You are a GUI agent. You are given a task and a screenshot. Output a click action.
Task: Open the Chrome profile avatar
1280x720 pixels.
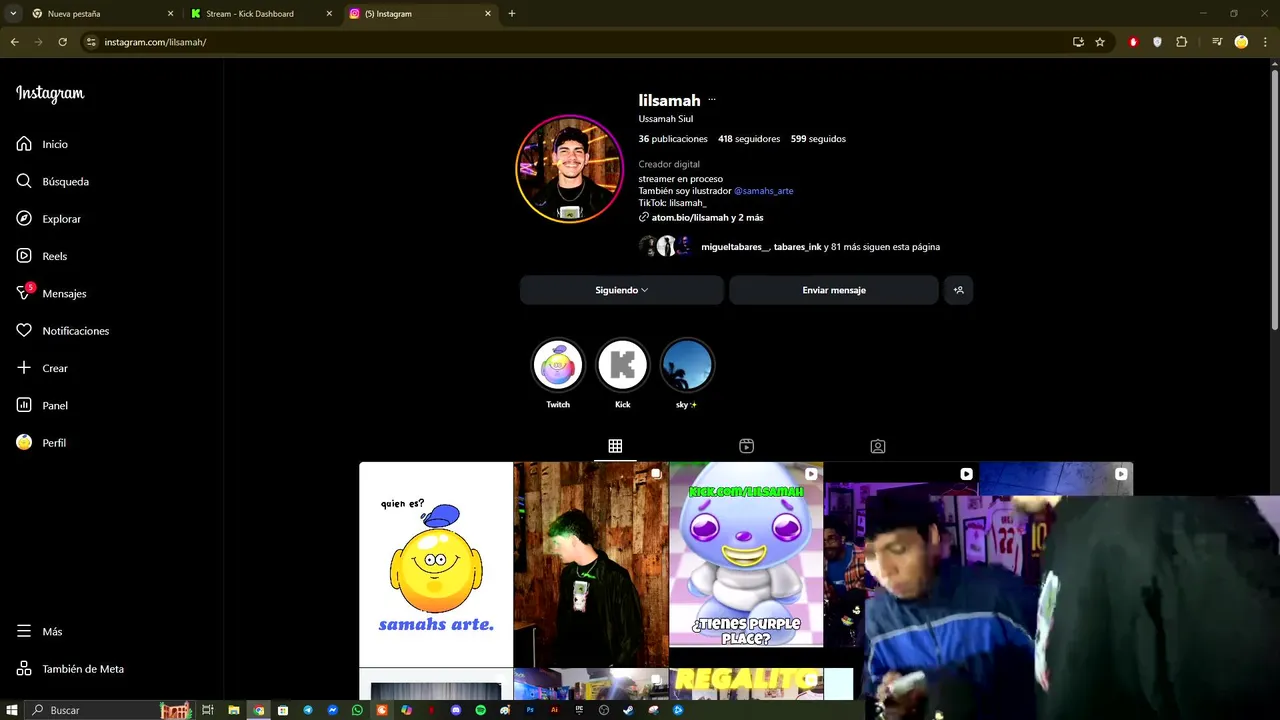(1241, 42)
